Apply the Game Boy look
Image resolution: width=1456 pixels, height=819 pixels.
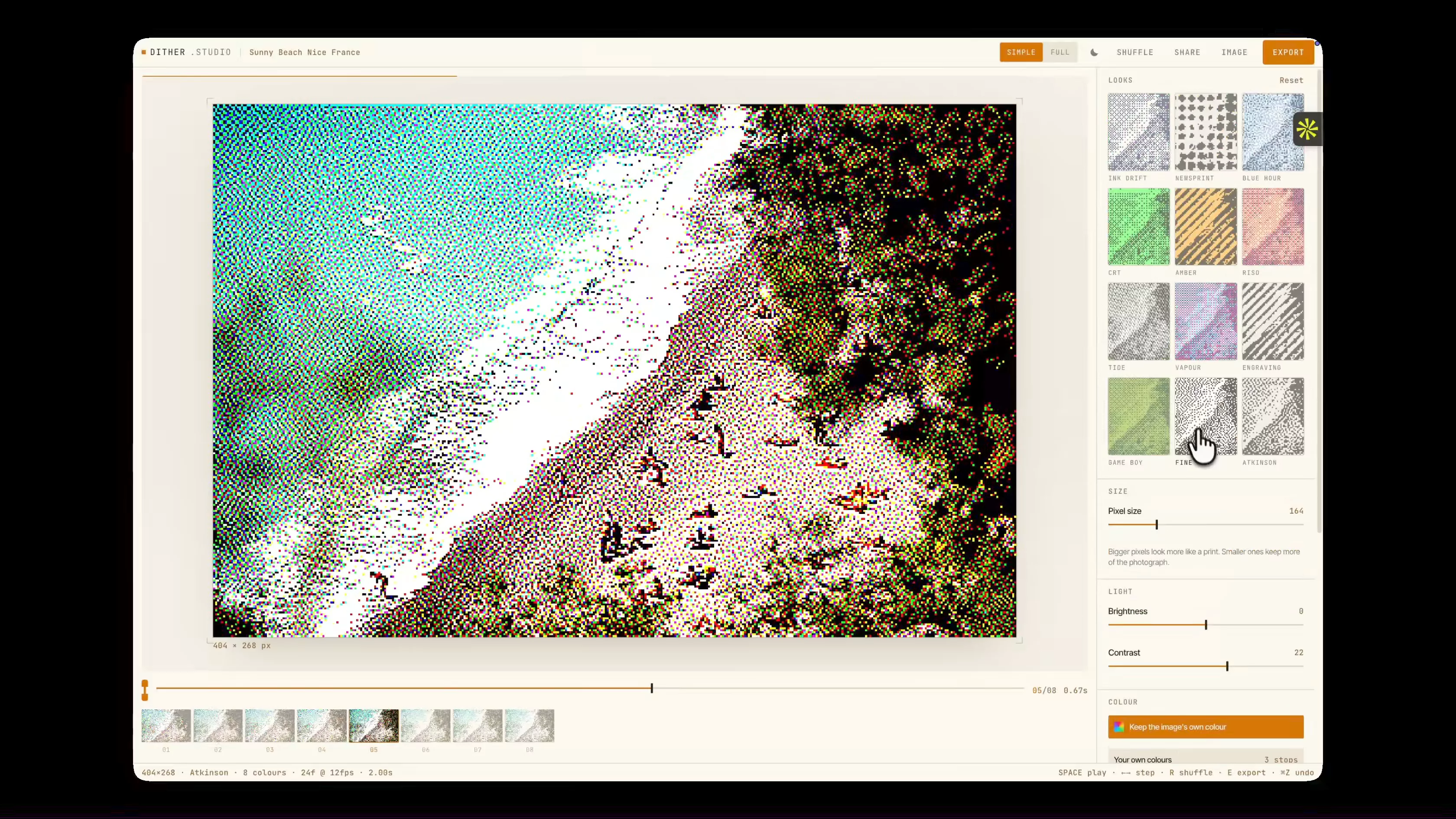click(1138, 416)
